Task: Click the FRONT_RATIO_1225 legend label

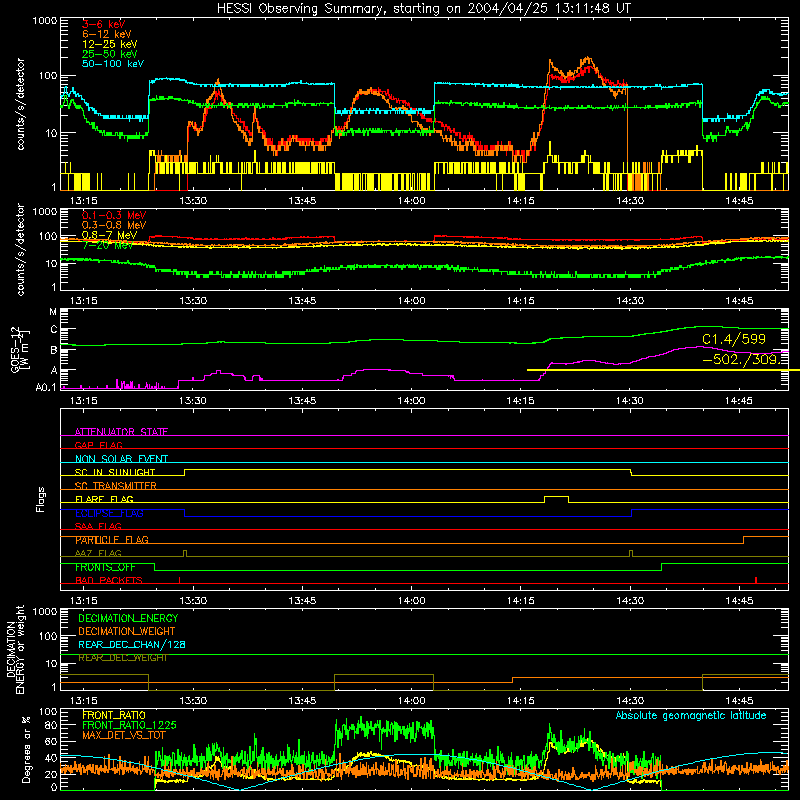Action: pos(129,725)
